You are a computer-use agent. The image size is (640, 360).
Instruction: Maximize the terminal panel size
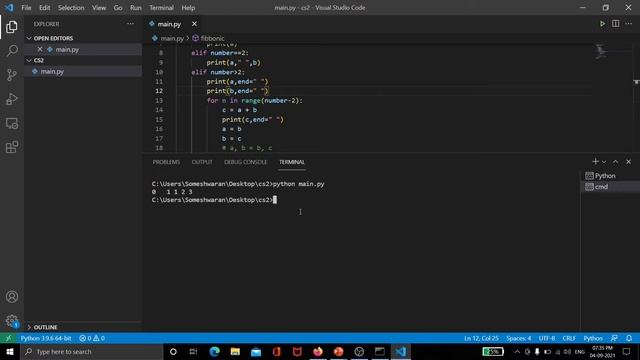[x=616, y=162]
